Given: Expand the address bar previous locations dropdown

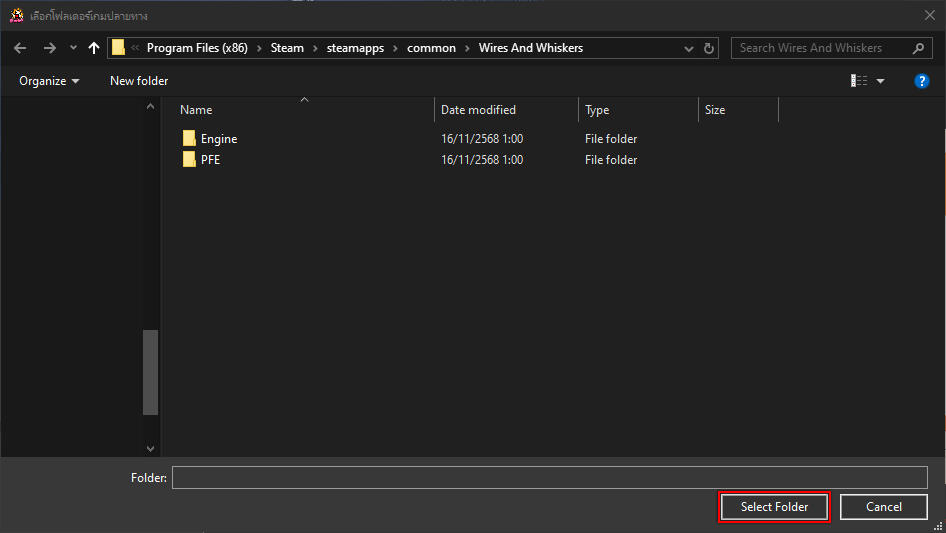Looking at the screenshot, I should [689, 48].
